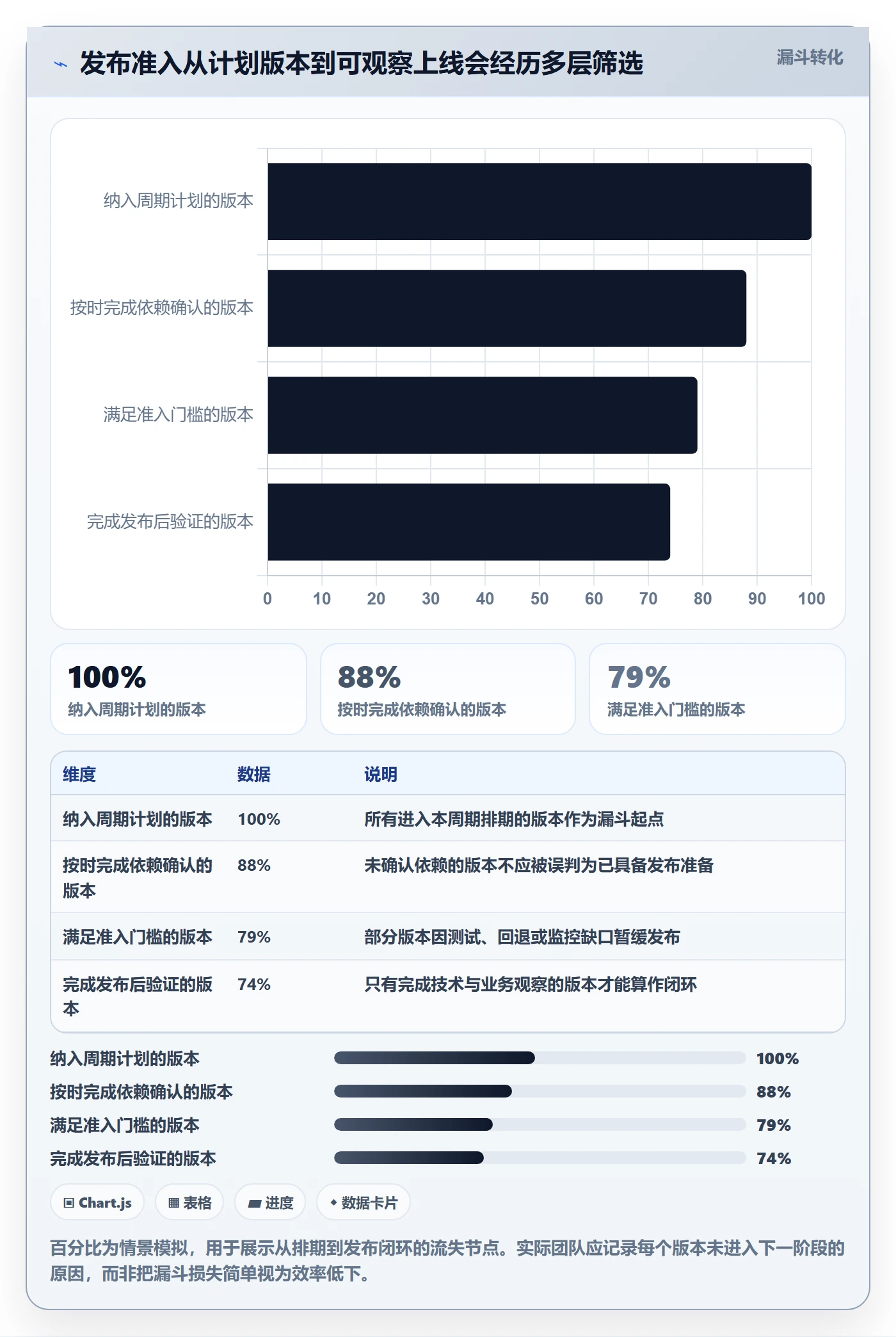896x1337 pixels.
Task: Select the 表格 chip
Action: 189,1203
